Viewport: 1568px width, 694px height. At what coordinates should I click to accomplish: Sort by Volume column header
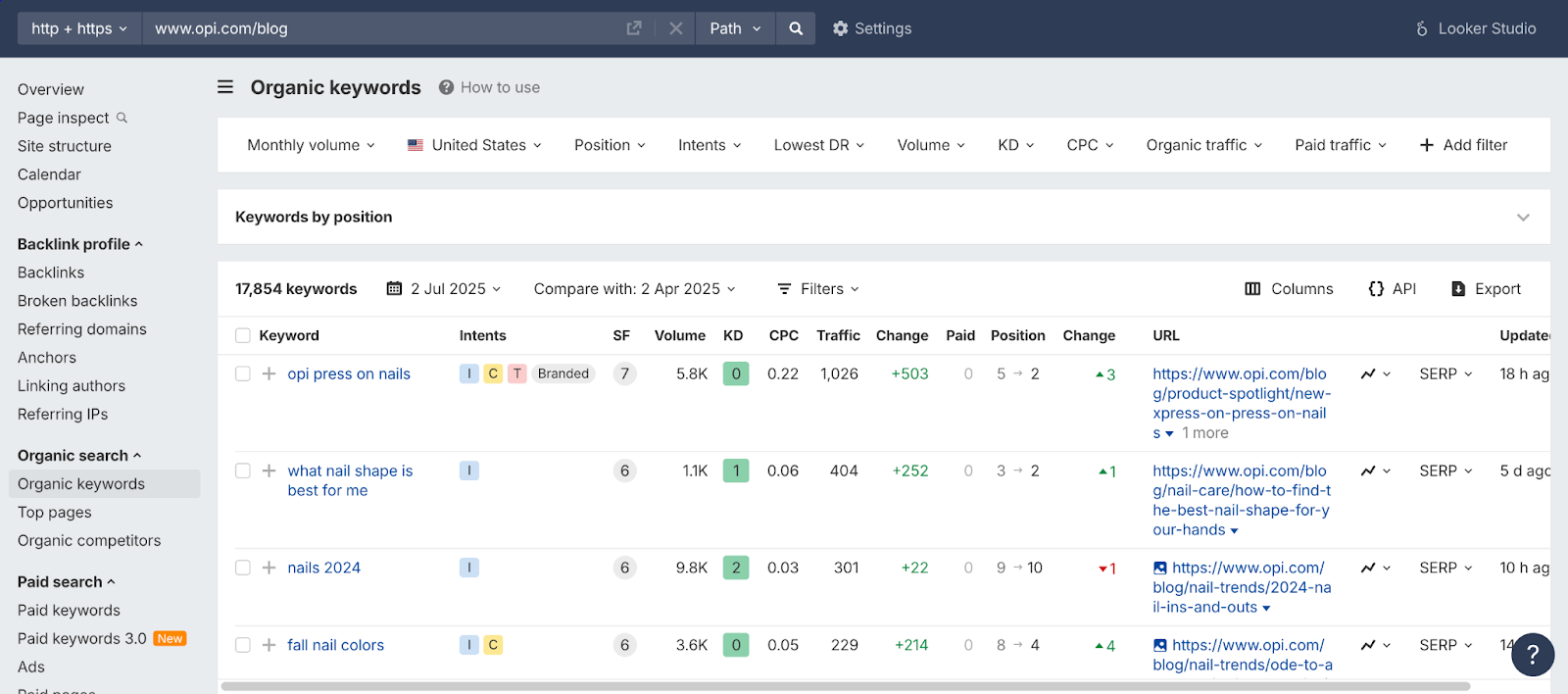(x=680, y=335)
